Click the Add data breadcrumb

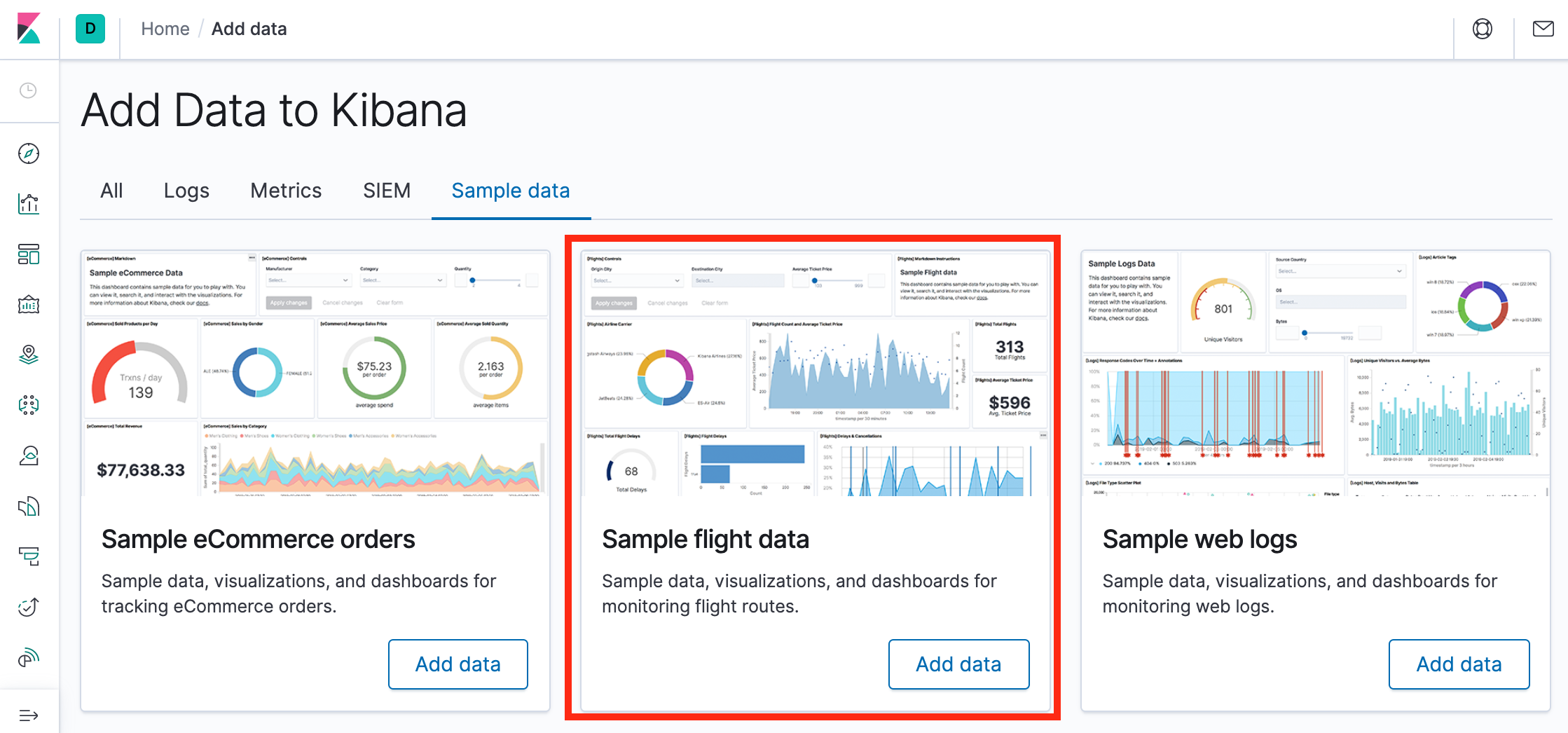pyautogui.click(x=249, y=29)
